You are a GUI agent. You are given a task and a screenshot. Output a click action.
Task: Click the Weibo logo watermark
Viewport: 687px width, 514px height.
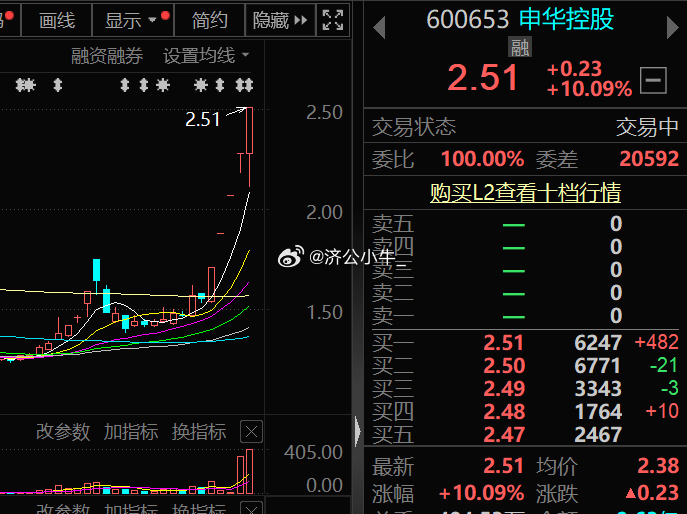pos(290,257)
